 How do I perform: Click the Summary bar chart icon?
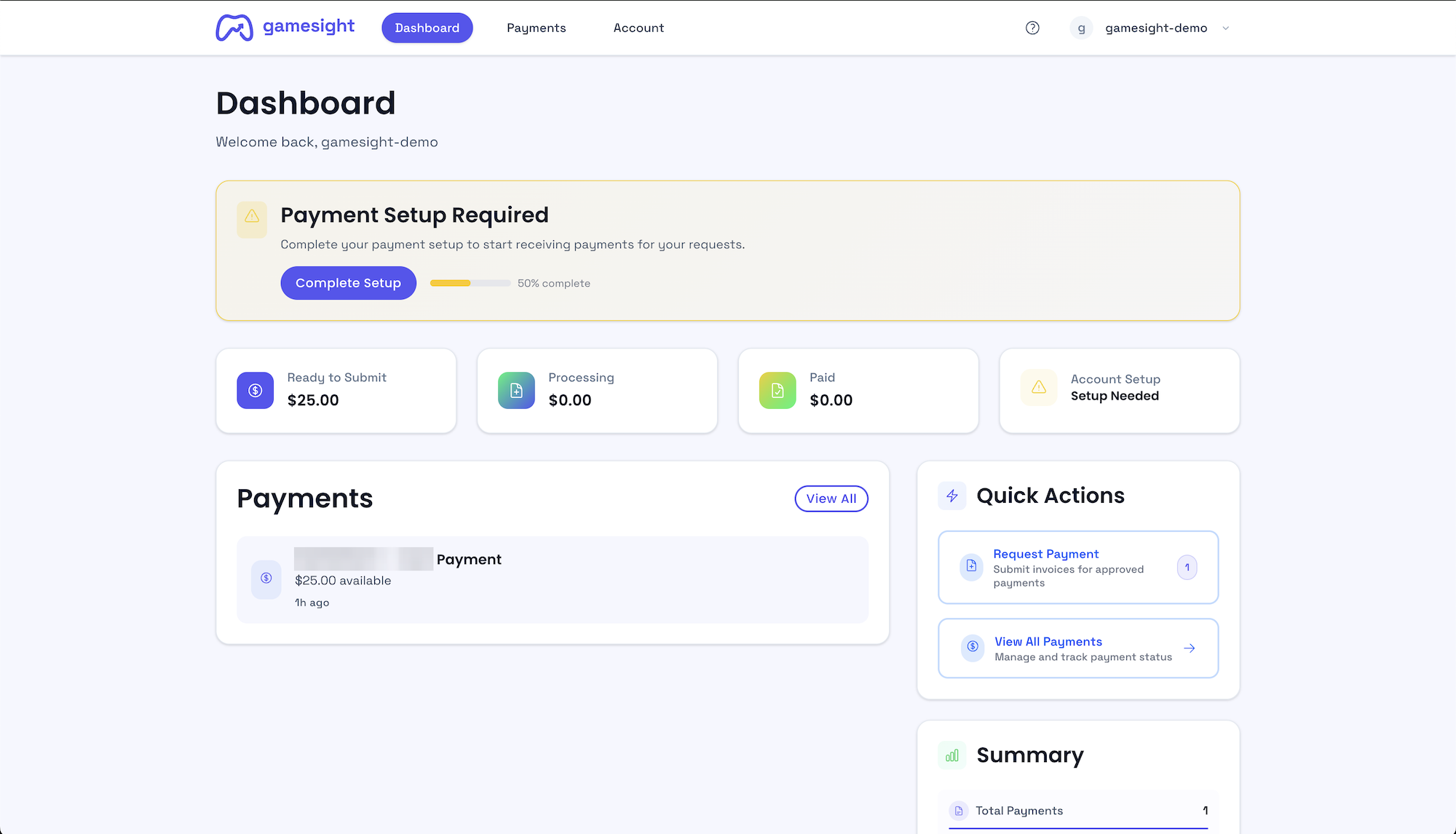click(952, 755)
